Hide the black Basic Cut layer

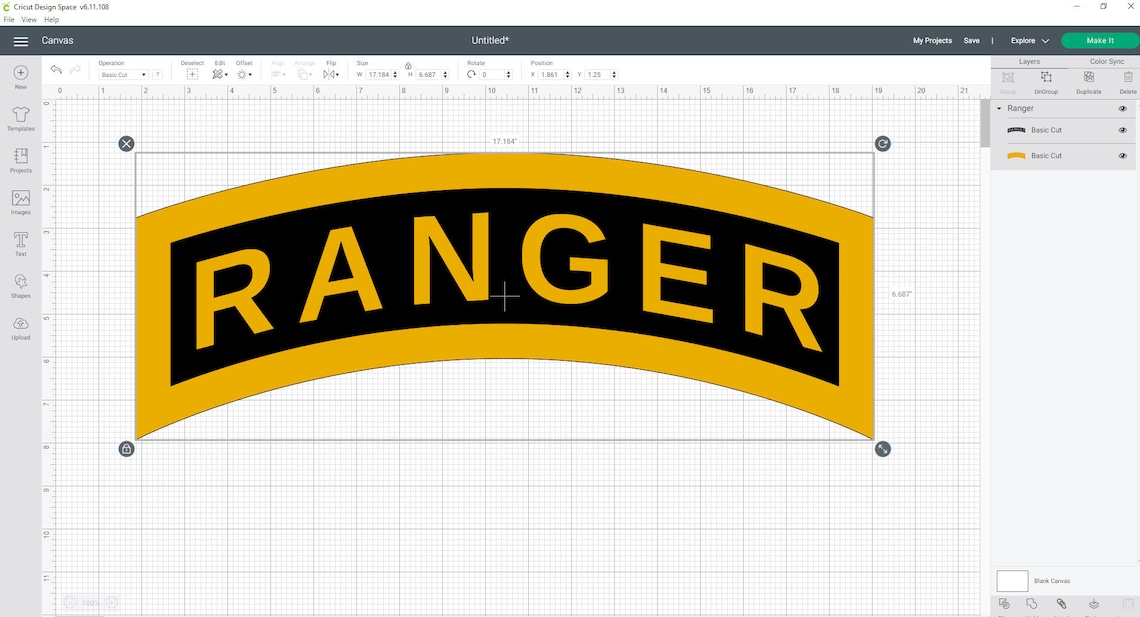[1122, 129]
